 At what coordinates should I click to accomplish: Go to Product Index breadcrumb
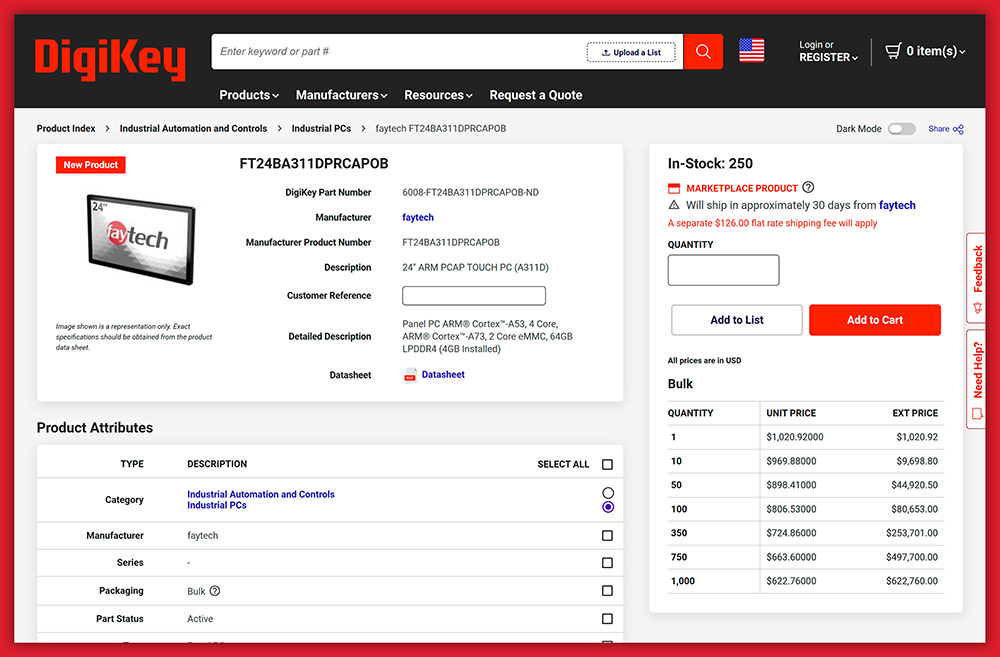tap(66, 128)
